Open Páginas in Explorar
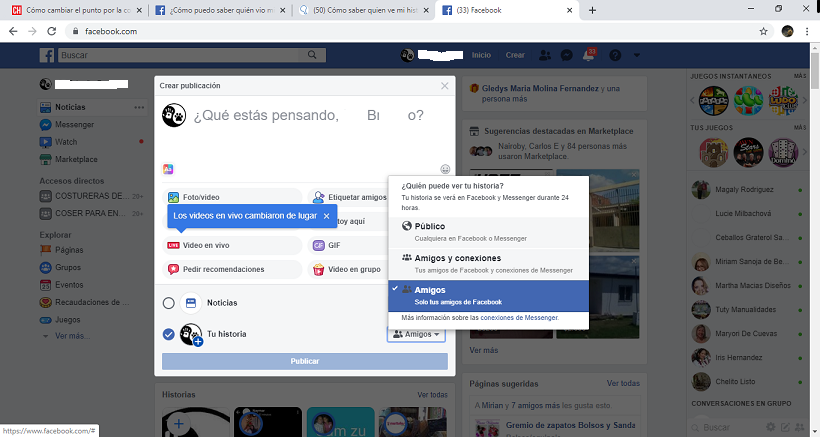Image resolution: width=820 pixels, height=437 pixels. click(69, 250)
